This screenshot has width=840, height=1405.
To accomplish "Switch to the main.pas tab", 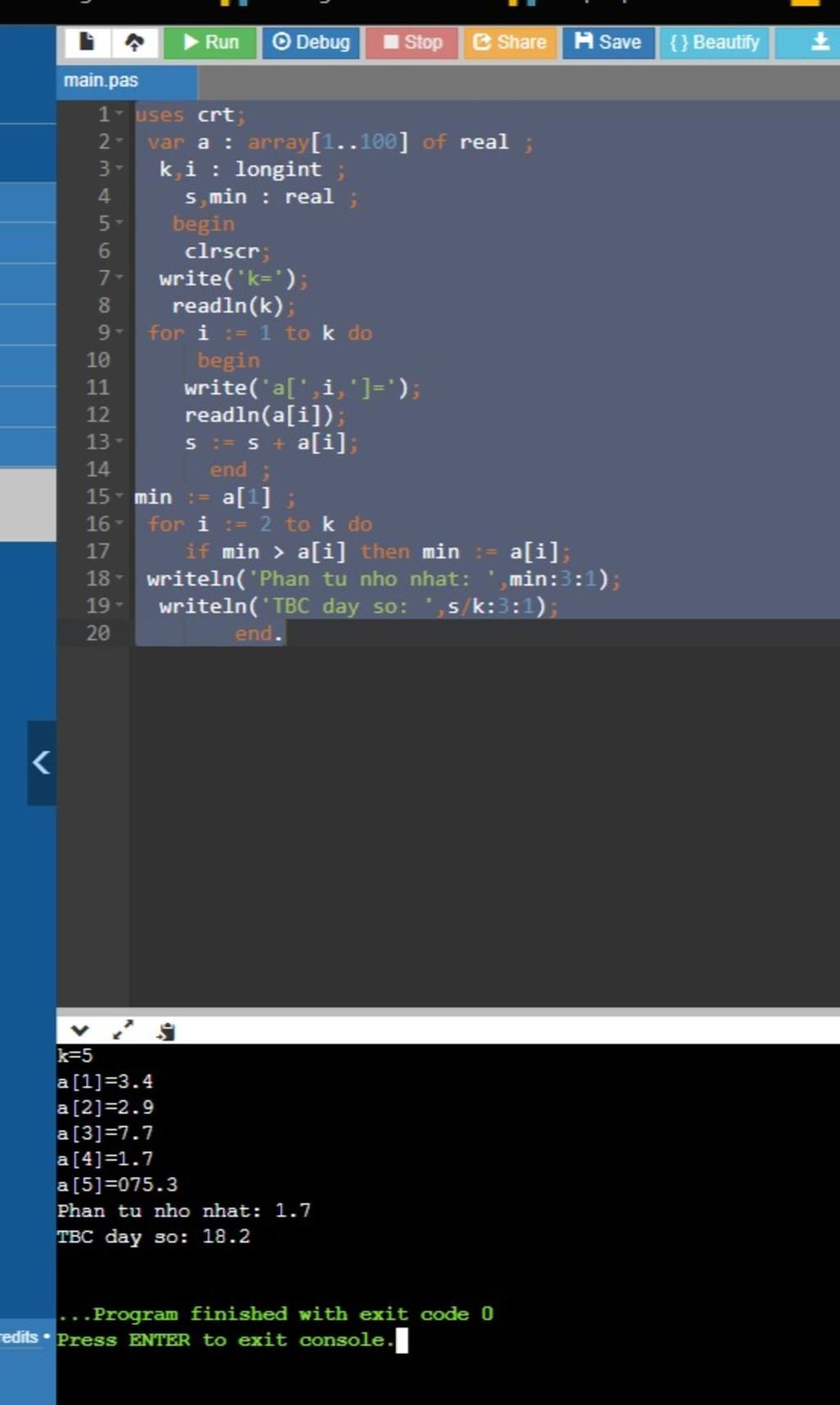I will [x=126, y=80].
